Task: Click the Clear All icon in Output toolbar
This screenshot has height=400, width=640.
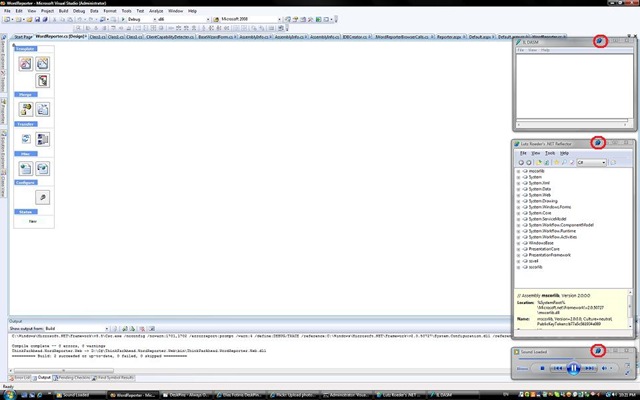Action: pos(142,329)
